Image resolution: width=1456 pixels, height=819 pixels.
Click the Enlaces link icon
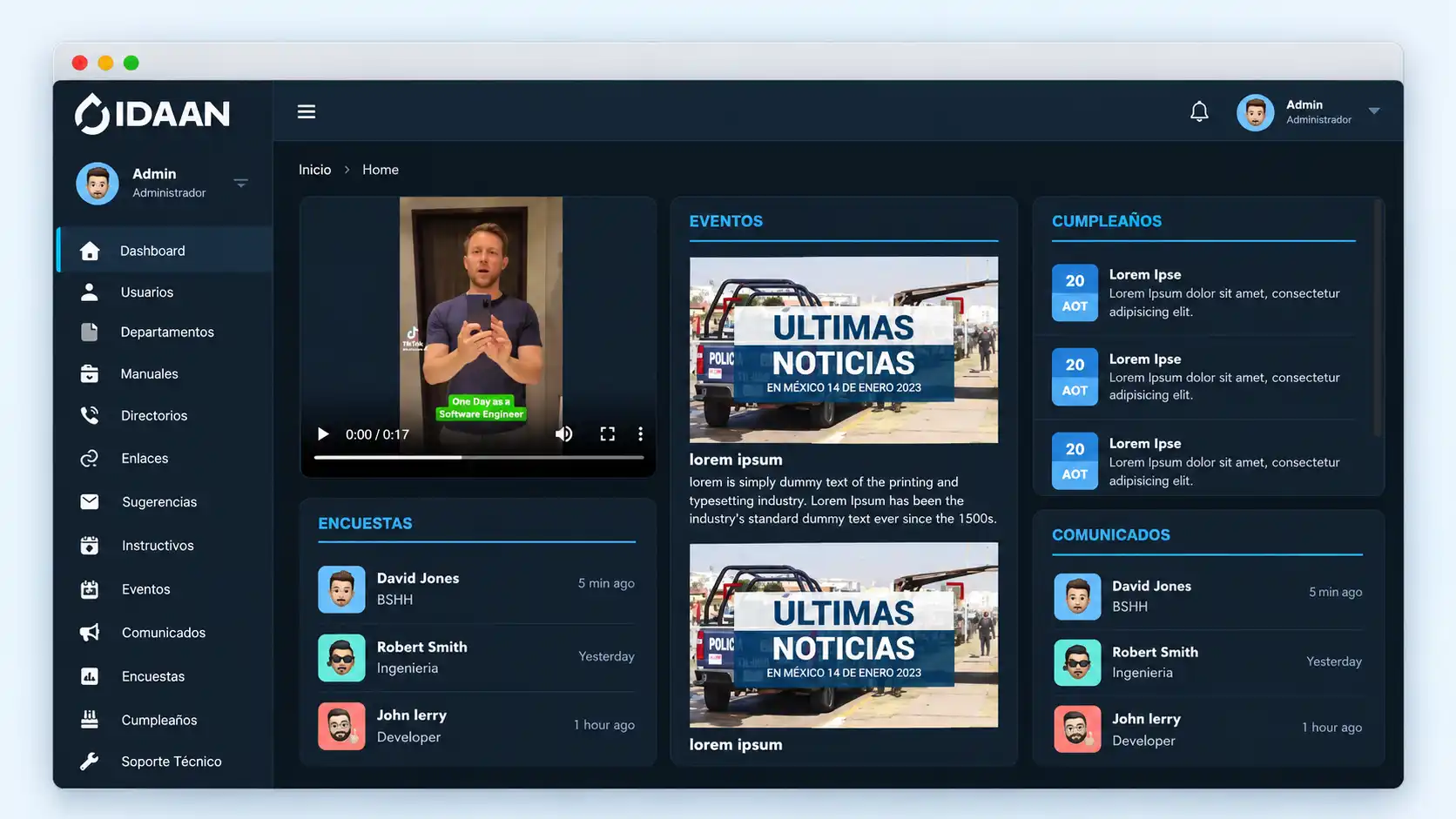point(89,458)
